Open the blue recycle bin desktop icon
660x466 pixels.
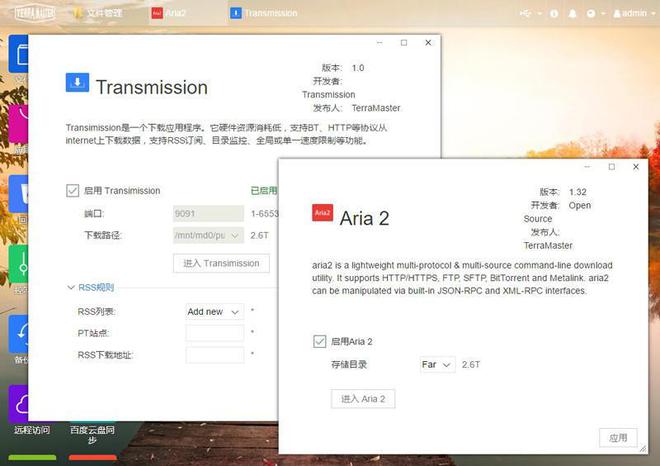coord(19,193)
